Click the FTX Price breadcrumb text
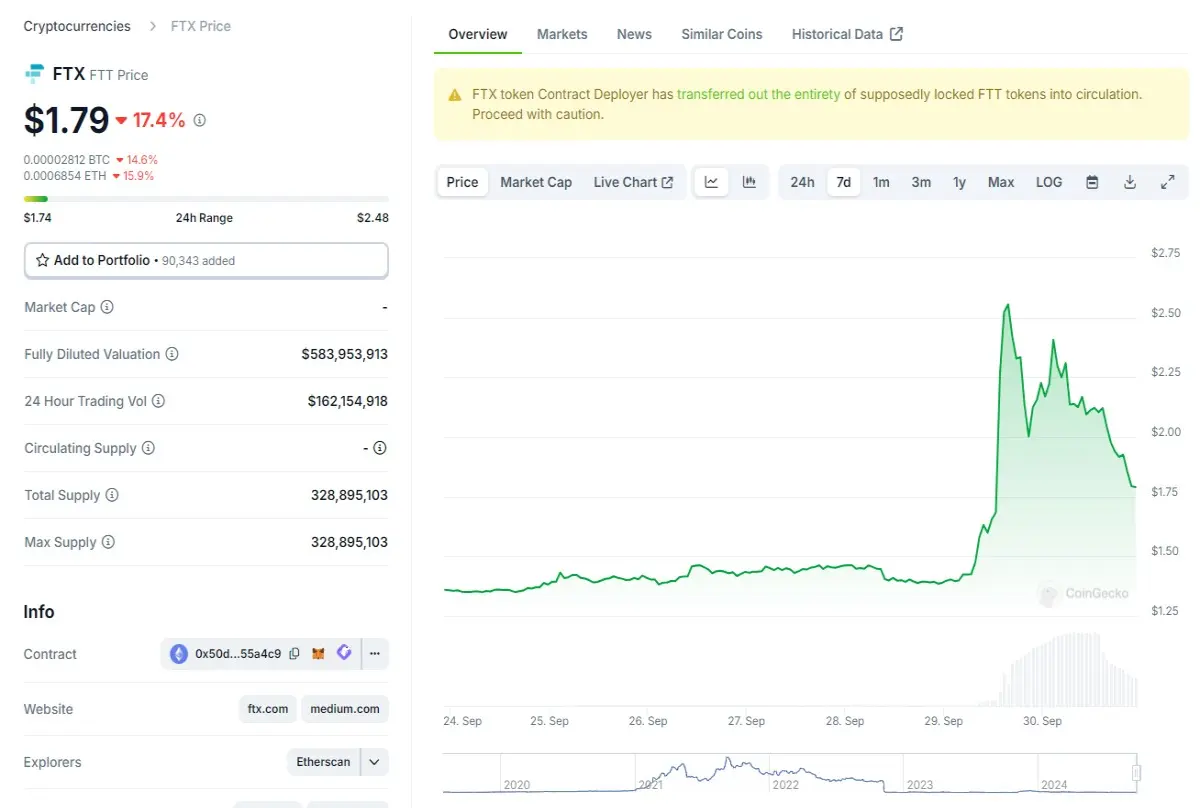 [x=201, y=26]
